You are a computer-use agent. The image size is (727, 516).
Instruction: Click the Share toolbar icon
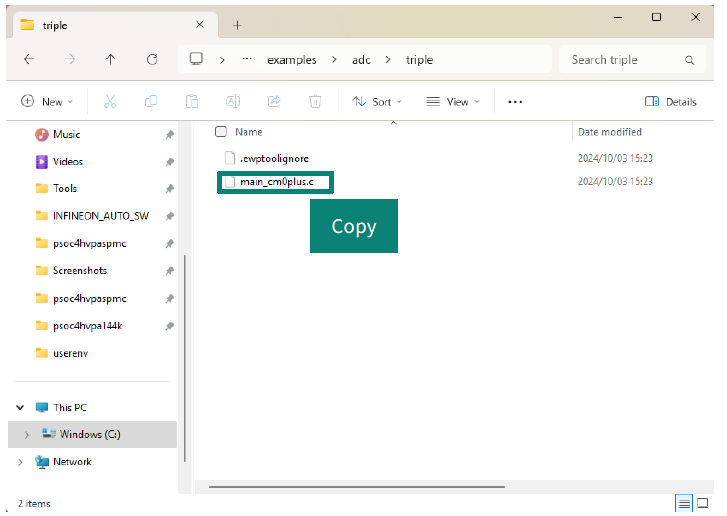click(x=274, y=102)
